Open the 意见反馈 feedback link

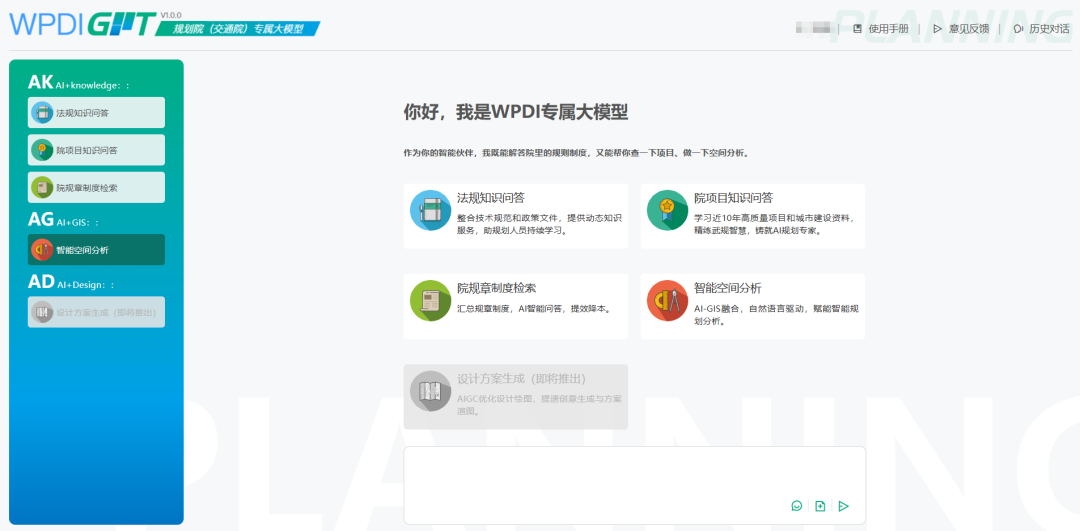[x=961, y=29]
